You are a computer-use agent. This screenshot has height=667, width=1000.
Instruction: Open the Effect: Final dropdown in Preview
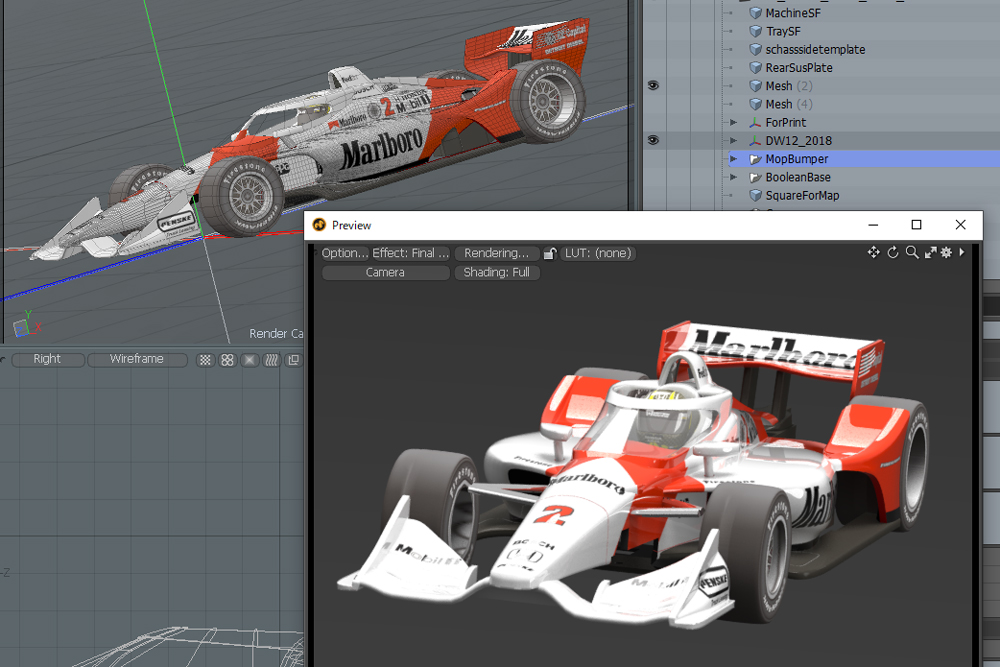(x=411, y=253)
